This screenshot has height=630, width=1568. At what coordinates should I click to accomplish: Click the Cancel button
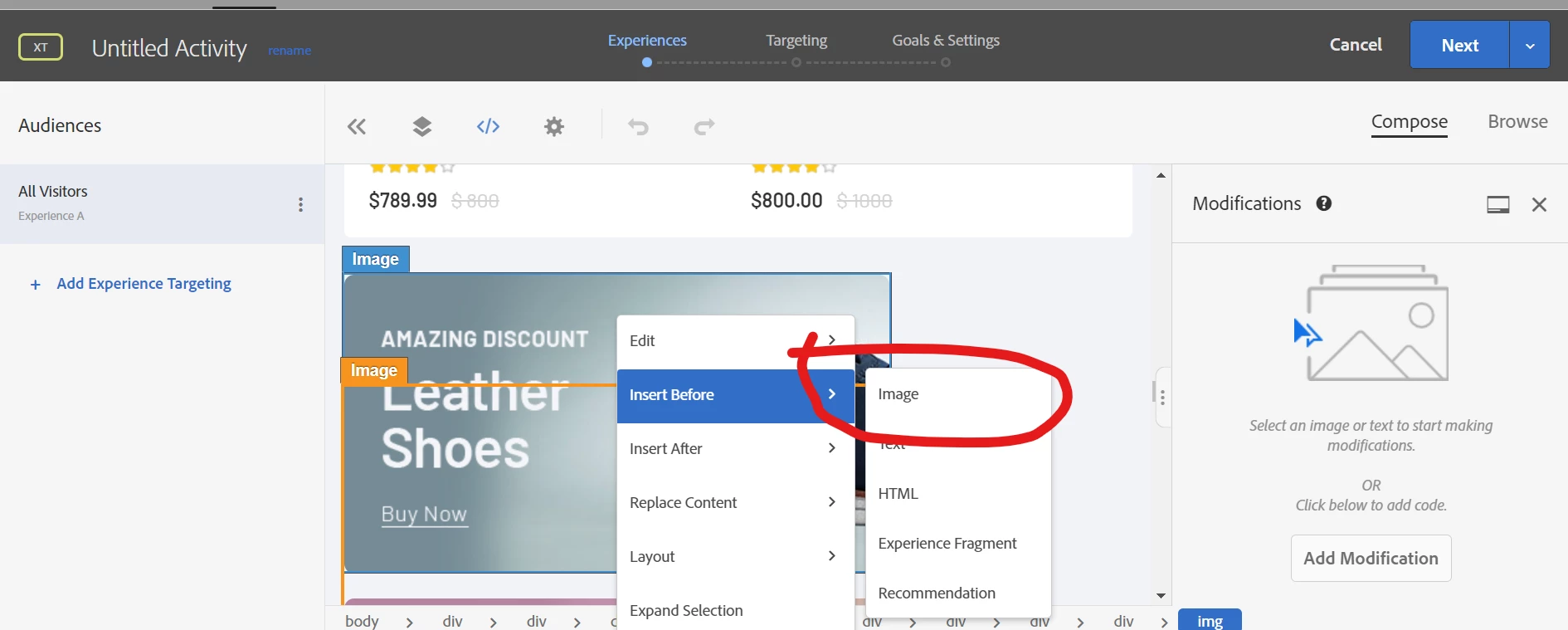point(1356,45)
